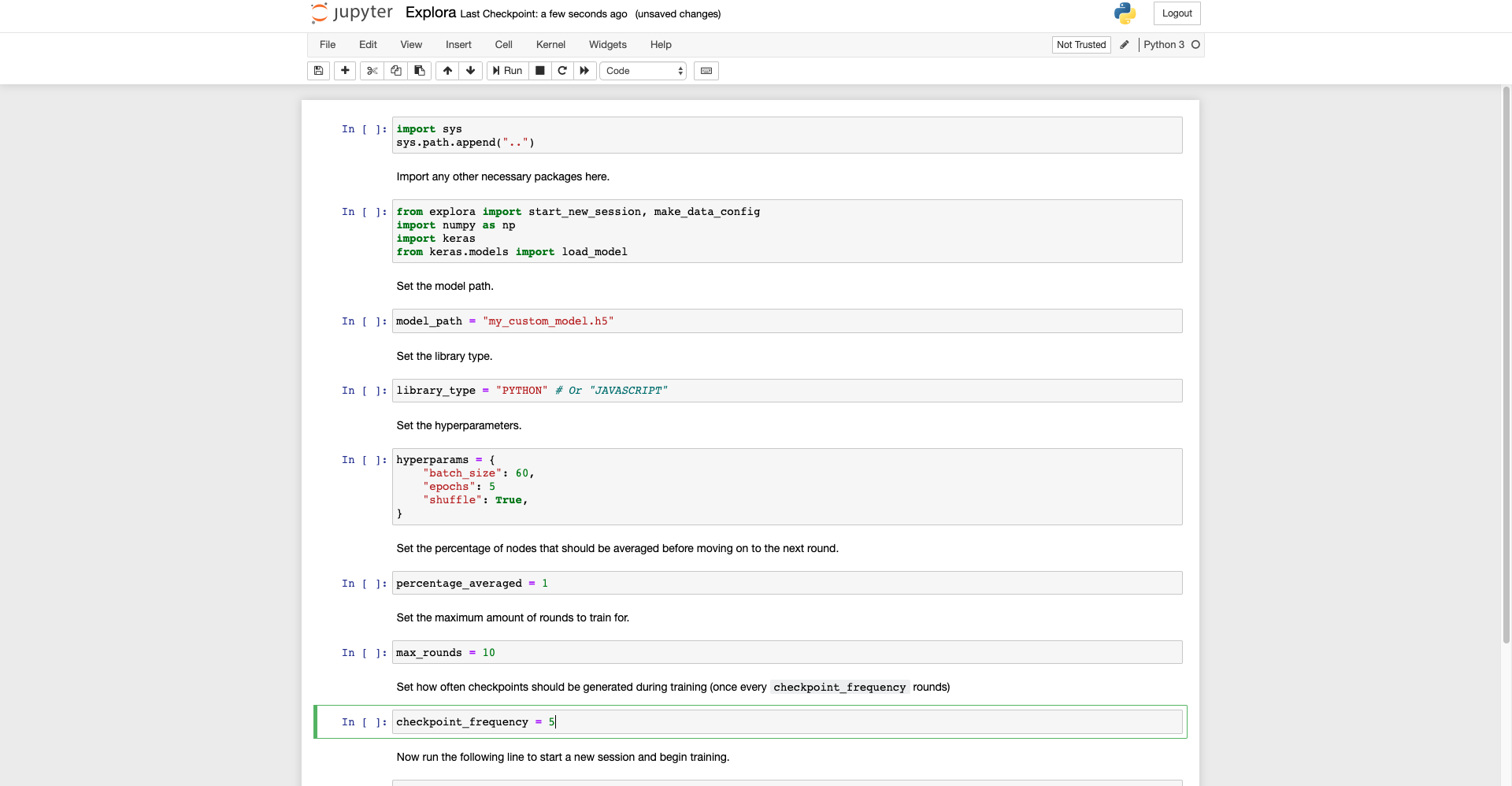Viewport: 1512px width, 786px height.
Task: Open the Kernel menu
Action: 550,45
